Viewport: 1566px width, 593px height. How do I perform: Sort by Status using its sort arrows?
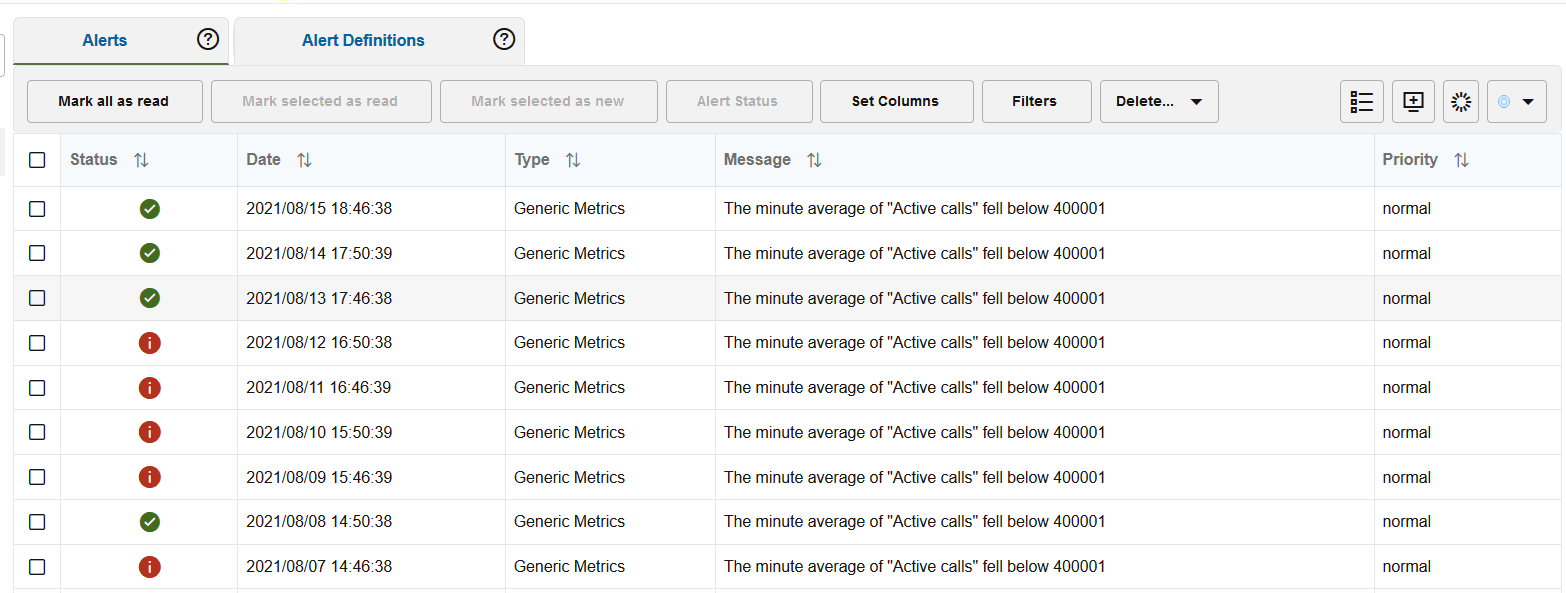(x=141, y=160)
